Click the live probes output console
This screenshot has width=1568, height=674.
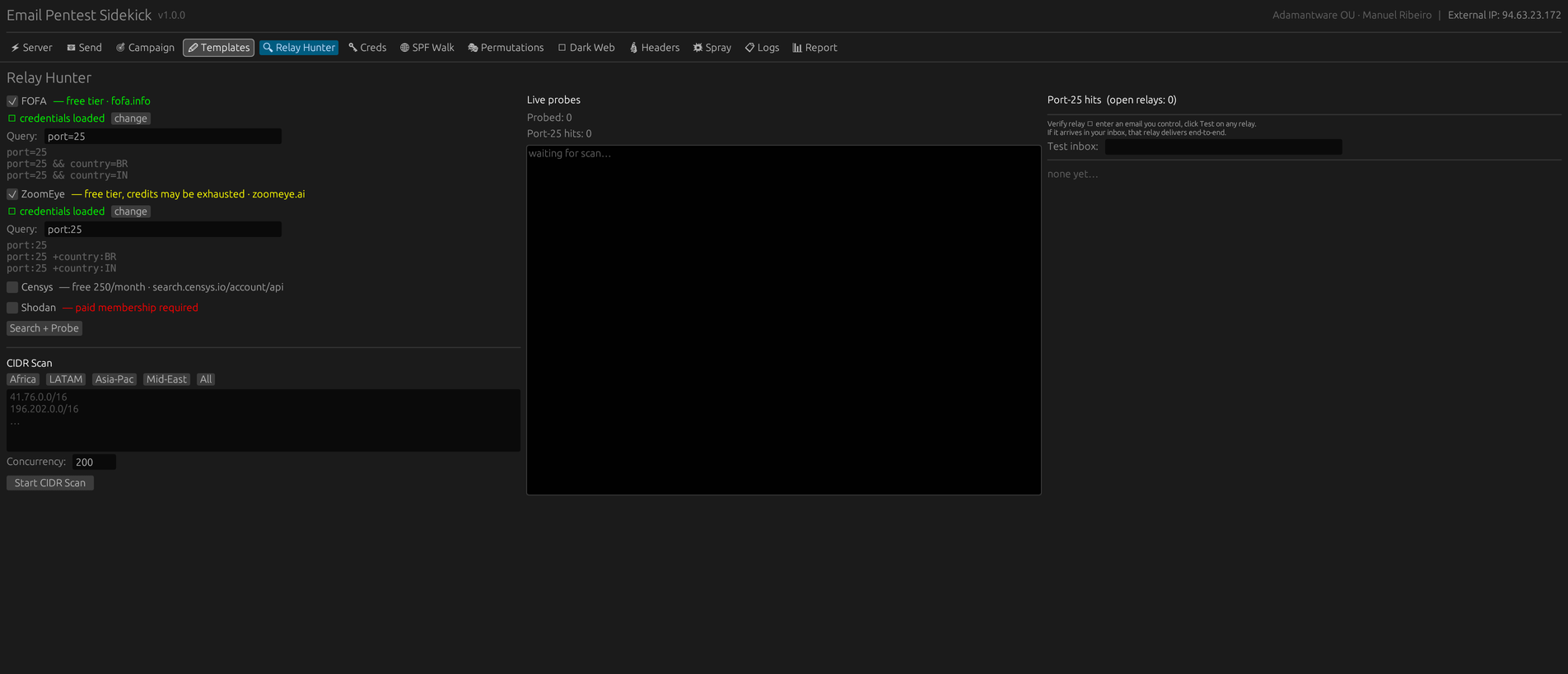(784, 320)
